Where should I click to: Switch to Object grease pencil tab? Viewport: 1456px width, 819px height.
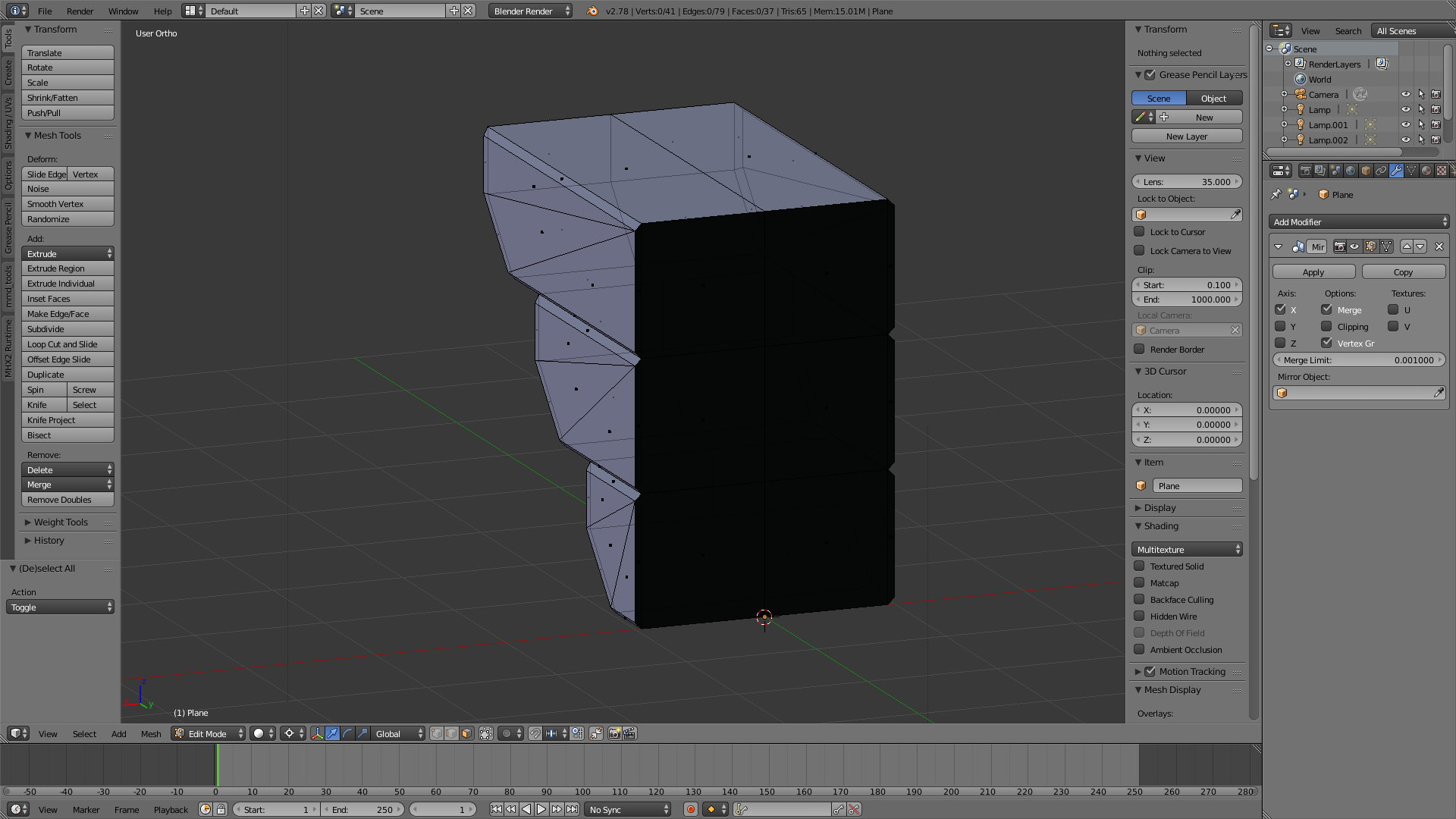click(x=1213, y=99)
